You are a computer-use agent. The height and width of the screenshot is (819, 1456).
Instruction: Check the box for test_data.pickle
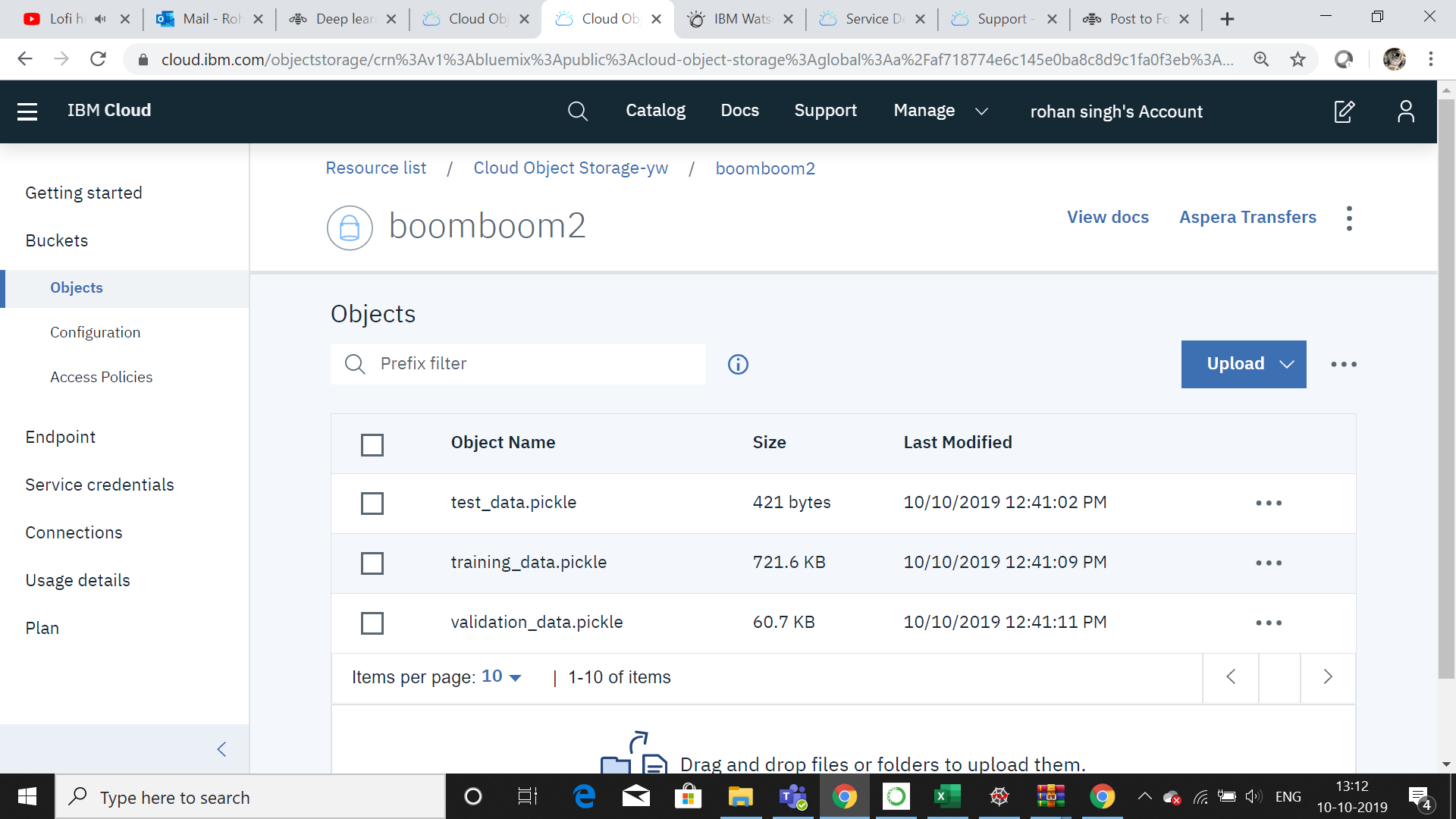point(372,504)
